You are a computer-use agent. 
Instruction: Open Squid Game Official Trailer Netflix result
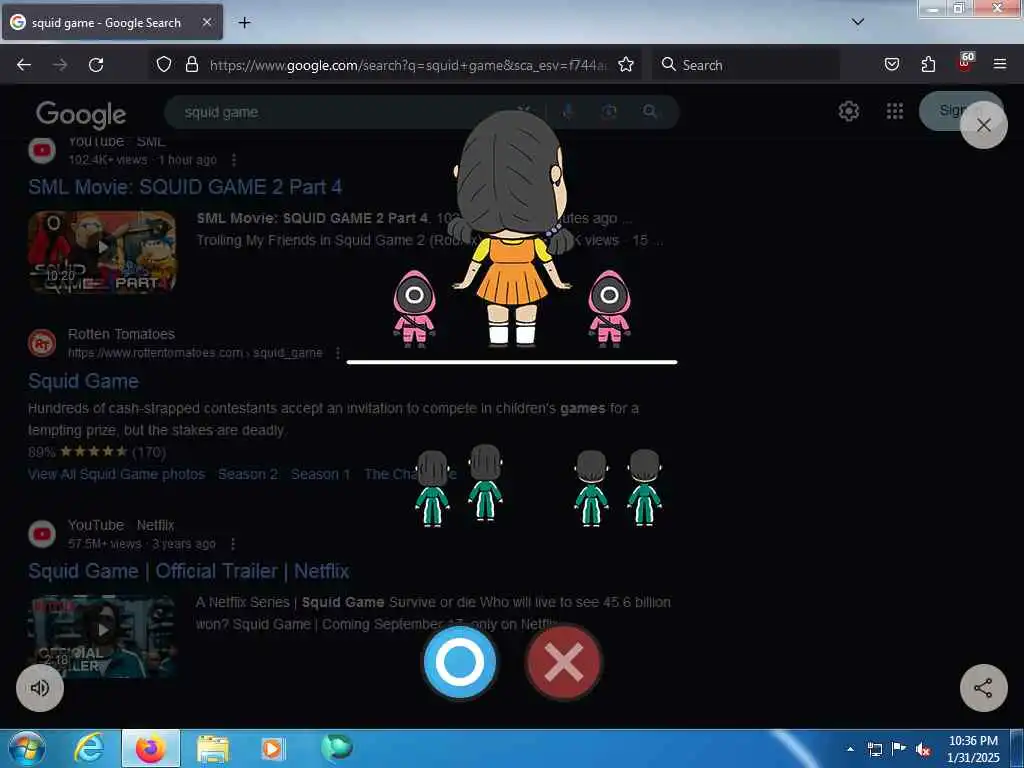point(189,571)
